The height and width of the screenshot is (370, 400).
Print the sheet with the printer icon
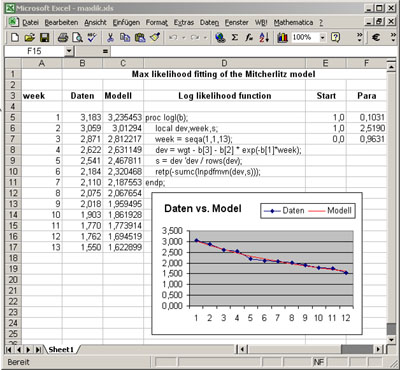[x=63, y=37]
